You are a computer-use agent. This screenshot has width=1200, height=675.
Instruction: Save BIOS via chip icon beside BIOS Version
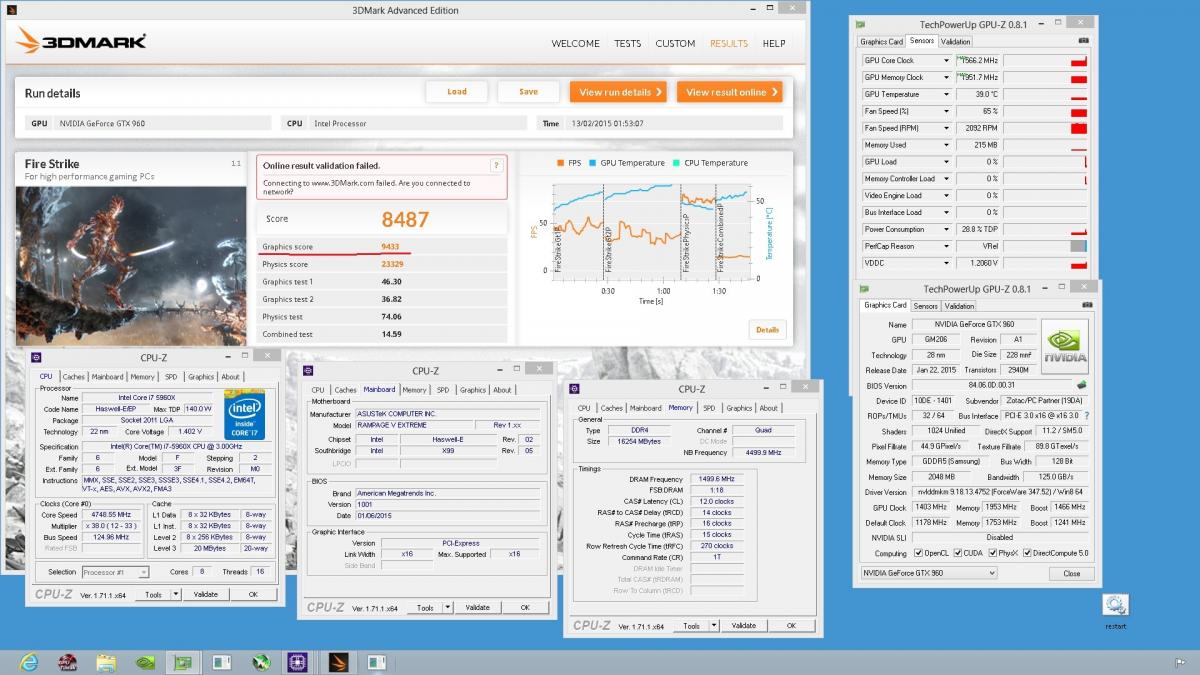(1082, 385)
